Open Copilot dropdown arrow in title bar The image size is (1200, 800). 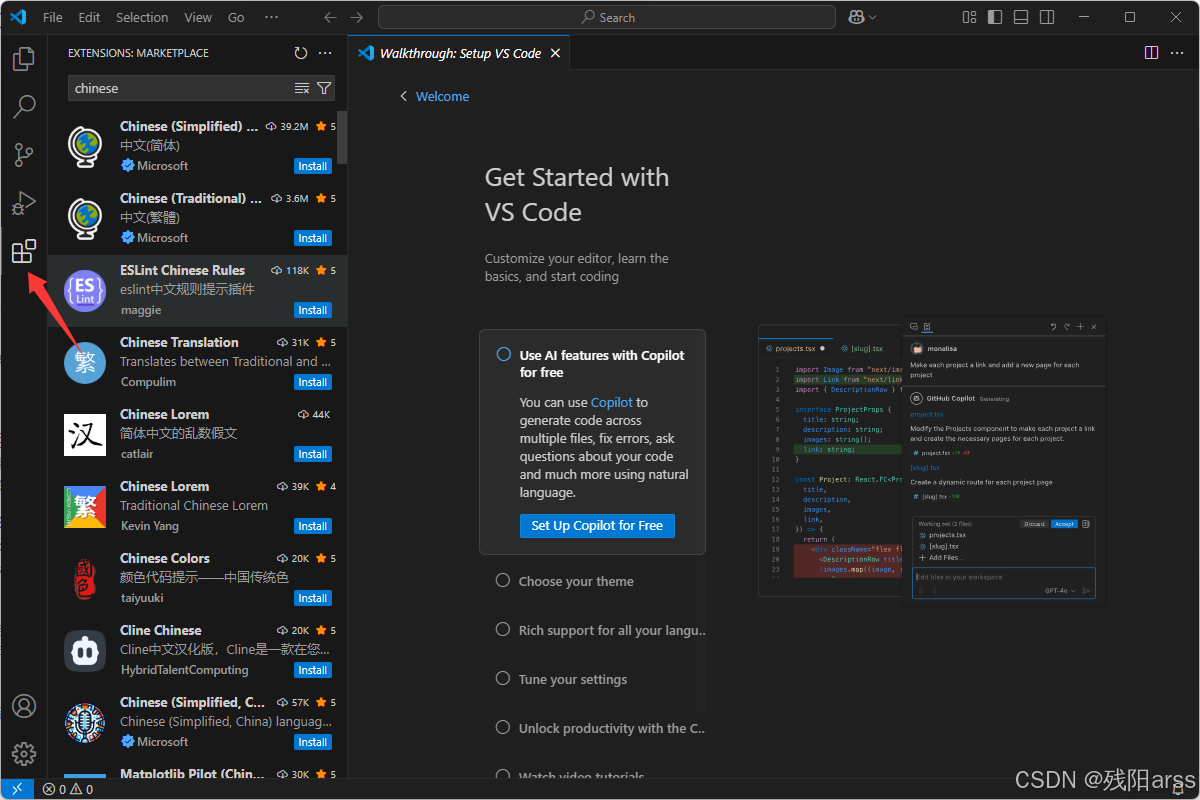pyautogui.click(x=873, y=17)
